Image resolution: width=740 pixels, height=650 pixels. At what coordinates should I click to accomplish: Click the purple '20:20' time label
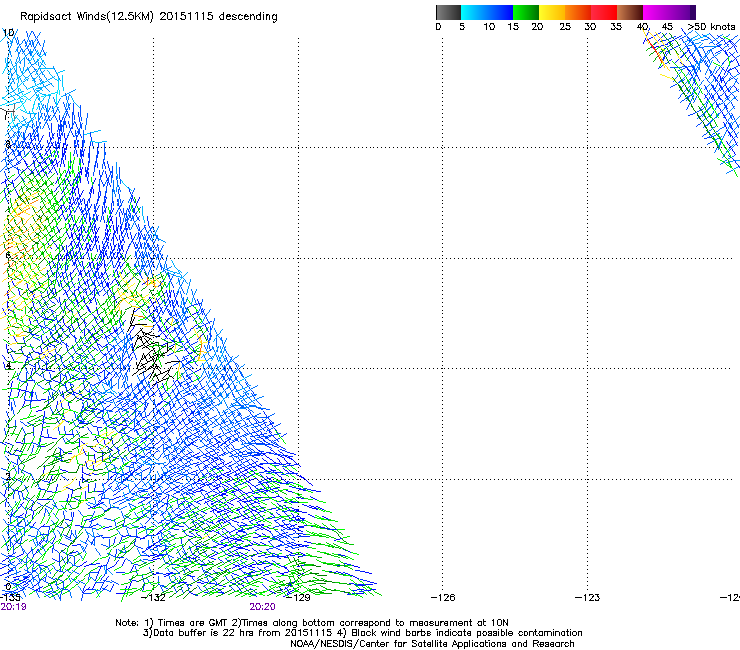(262, 607)
